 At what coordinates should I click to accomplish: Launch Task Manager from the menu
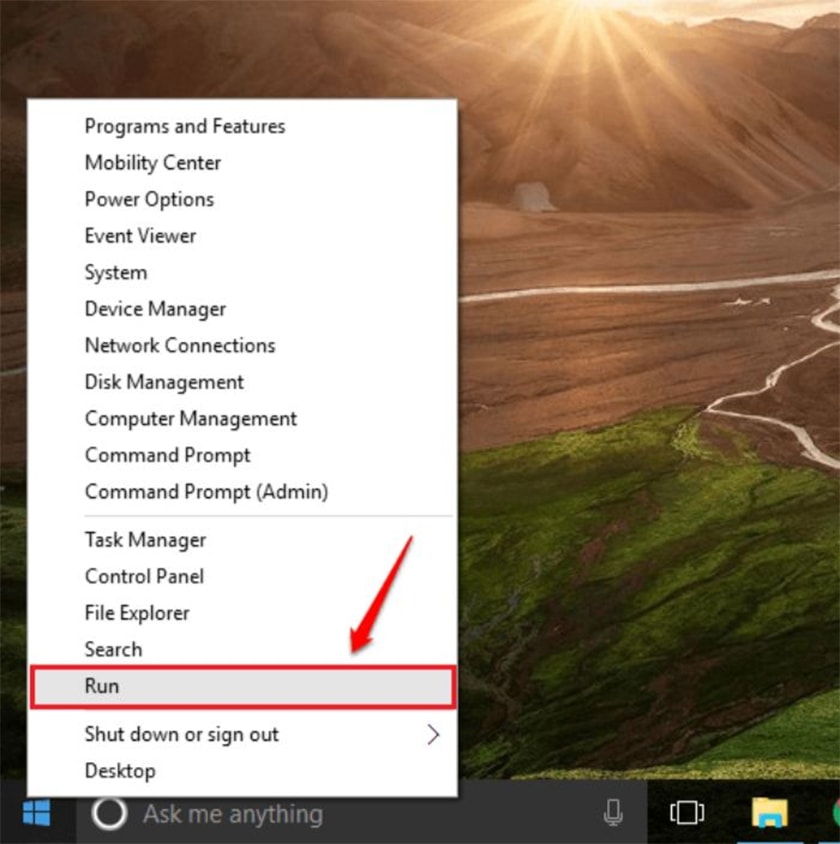point(145,540)
